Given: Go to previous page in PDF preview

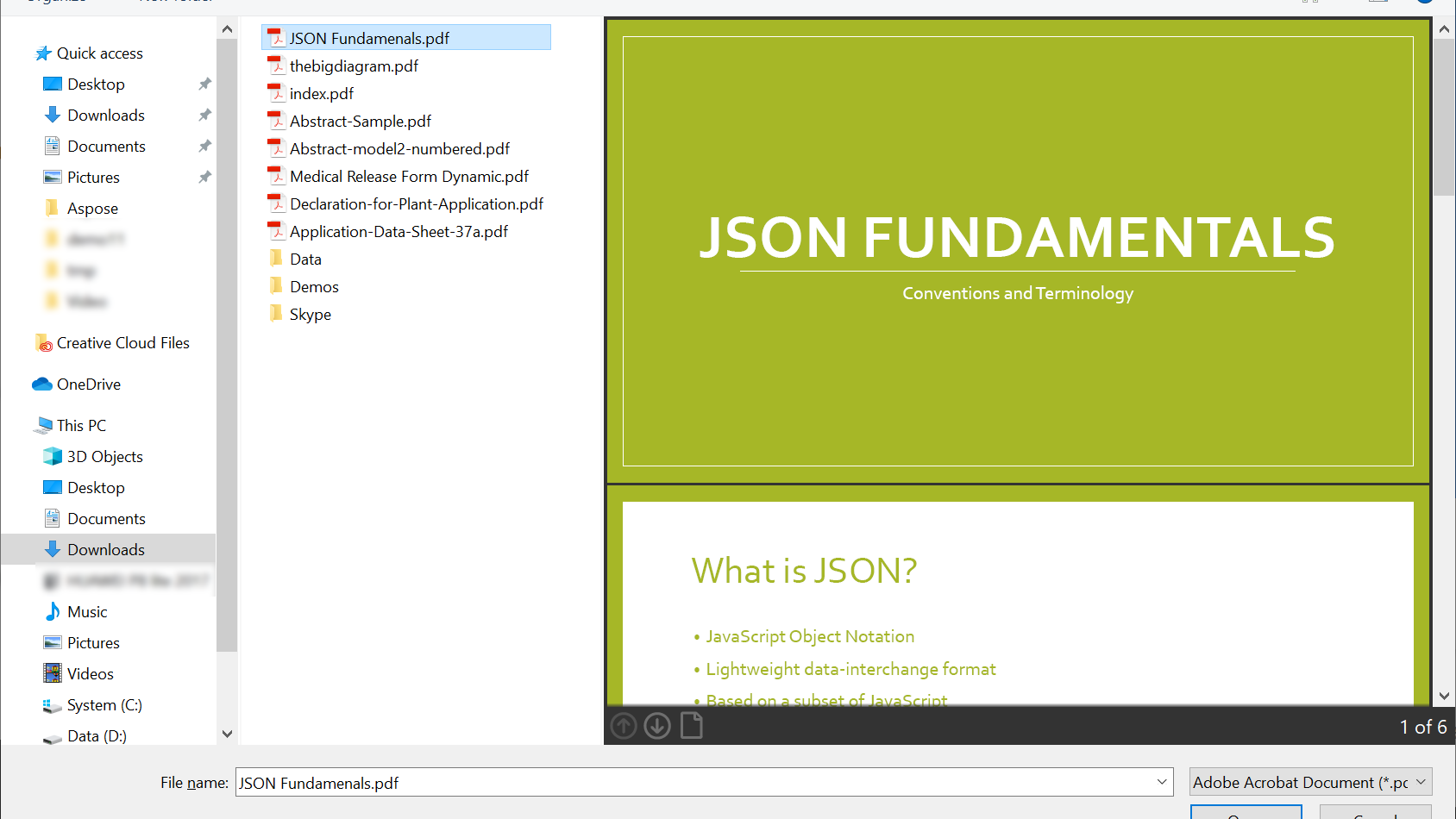Looking at the screenshot, I should 624,727.
